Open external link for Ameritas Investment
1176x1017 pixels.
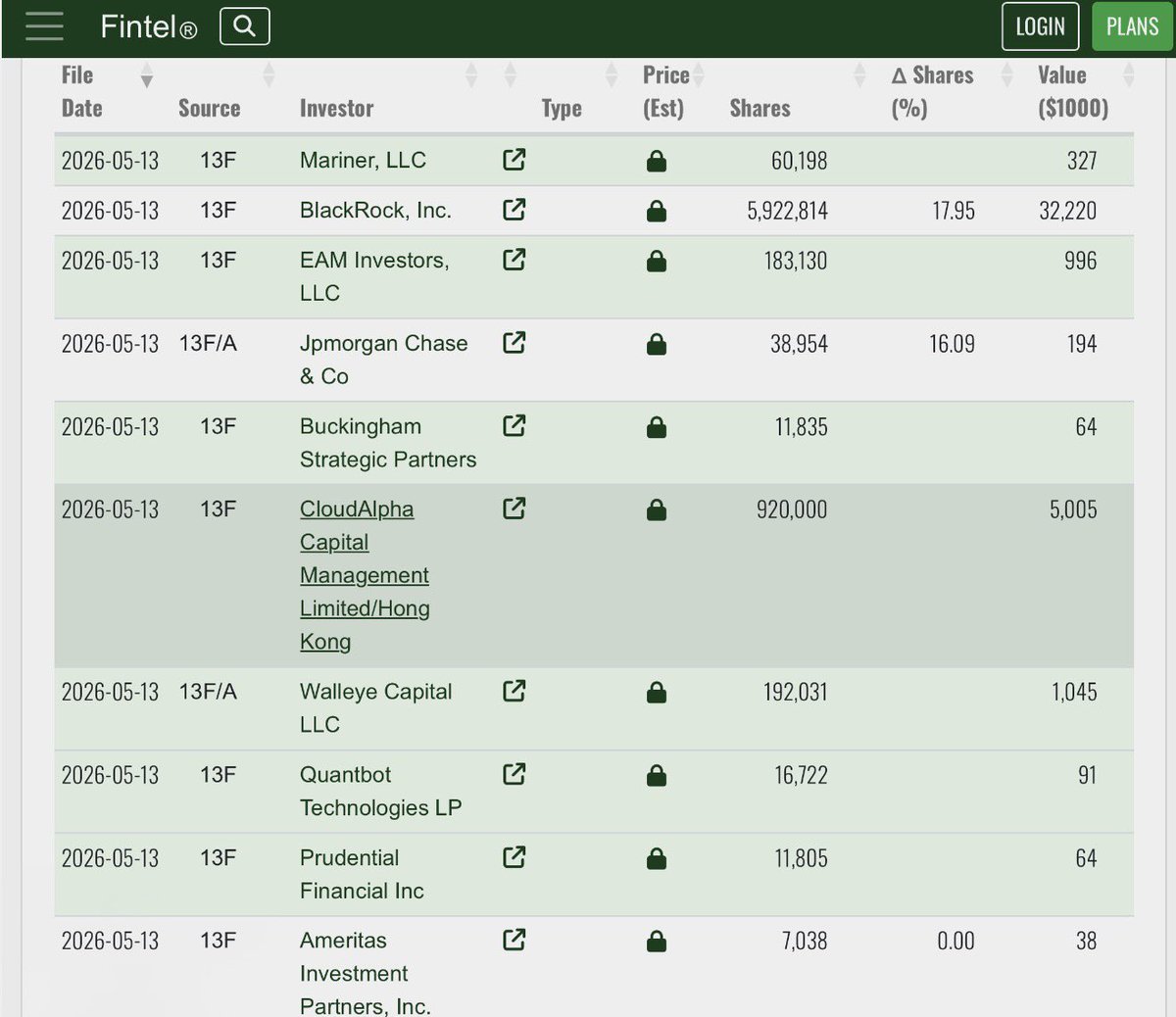tap(514, 940)
